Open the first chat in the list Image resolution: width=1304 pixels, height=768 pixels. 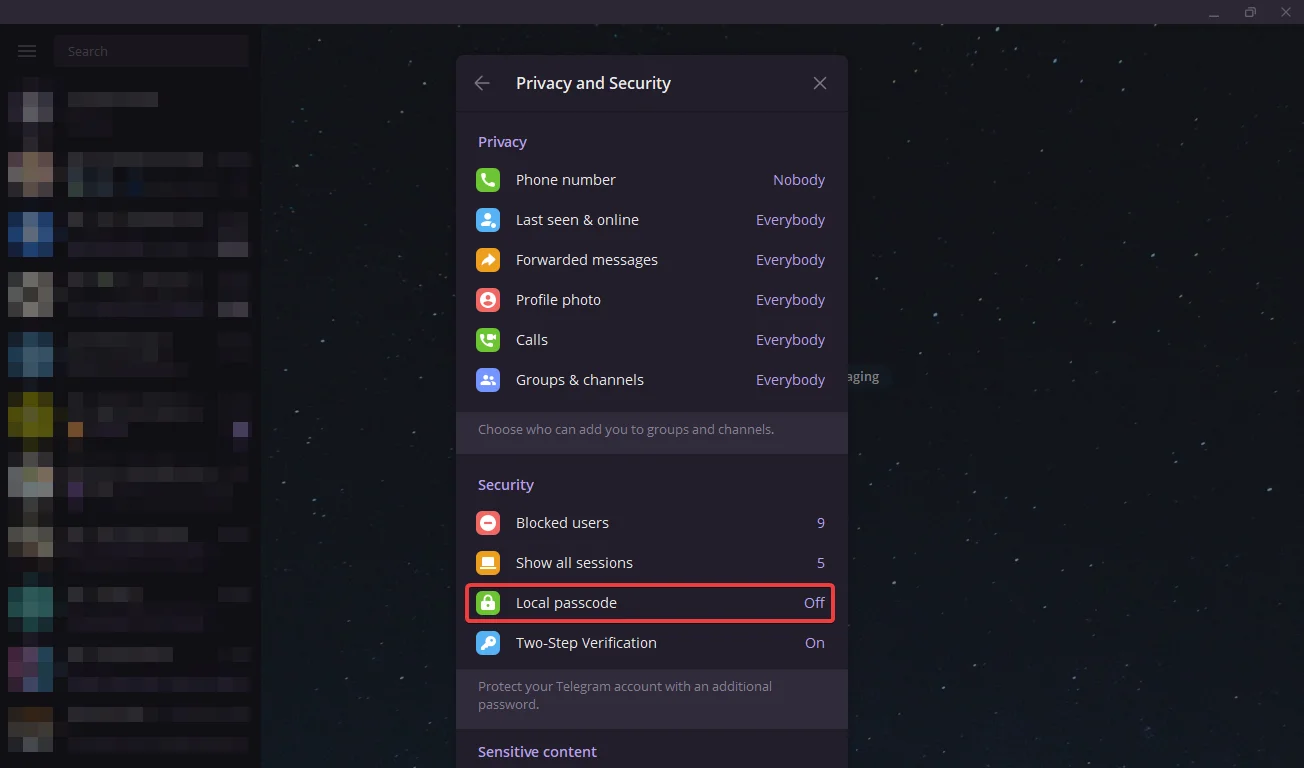(x=130, y=112)
